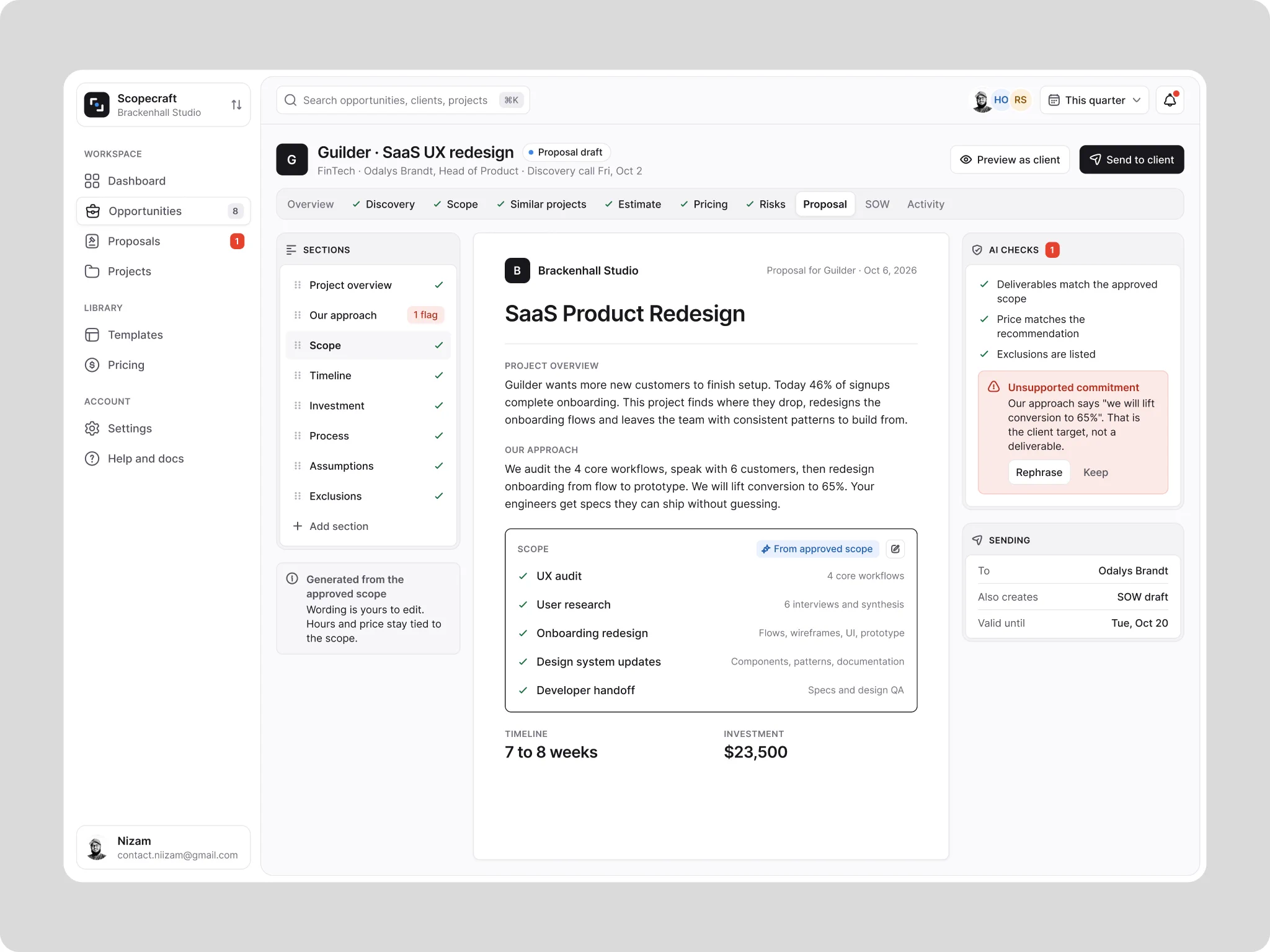
Task: Click the Investment section checkmark
Action: tap(439, 405)
